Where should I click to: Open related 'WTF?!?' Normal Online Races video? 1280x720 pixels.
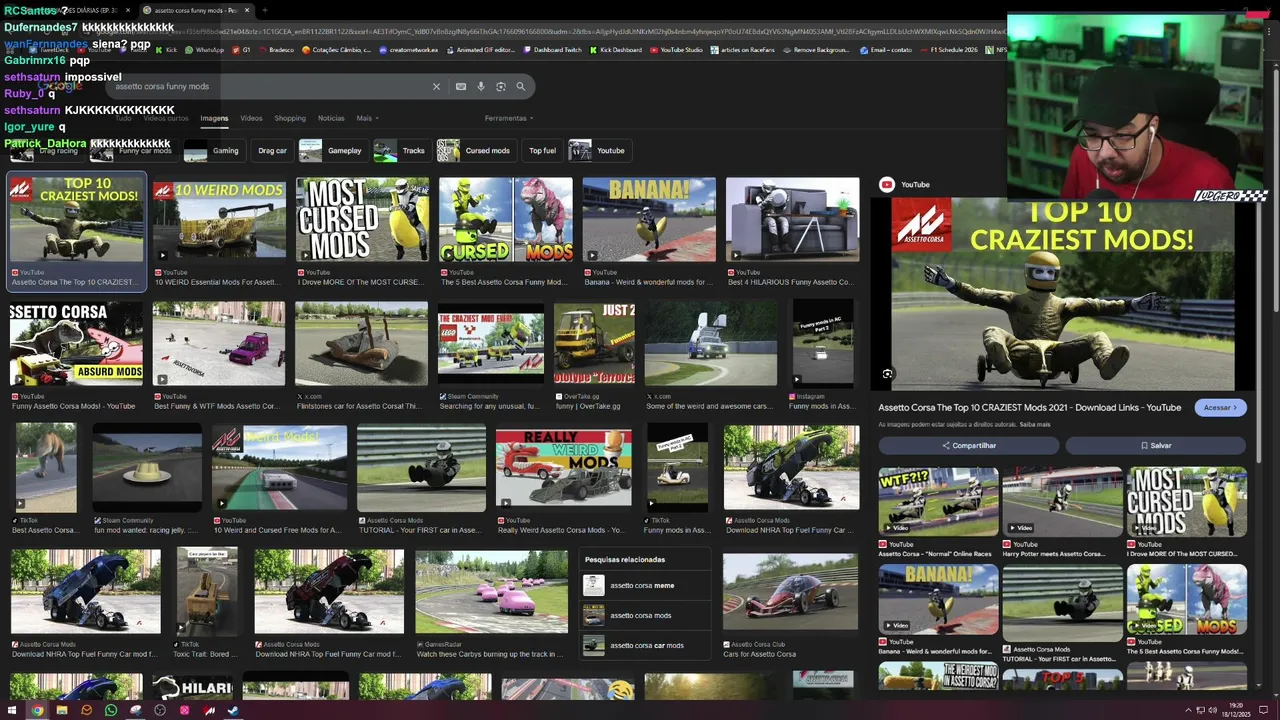tap(938, 501)
